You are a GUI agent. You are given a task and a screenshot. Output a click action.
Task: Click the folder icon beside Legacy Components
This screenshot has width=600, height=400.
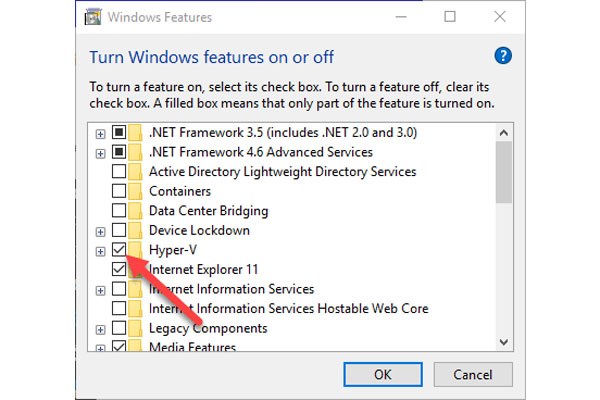(135, 328)
